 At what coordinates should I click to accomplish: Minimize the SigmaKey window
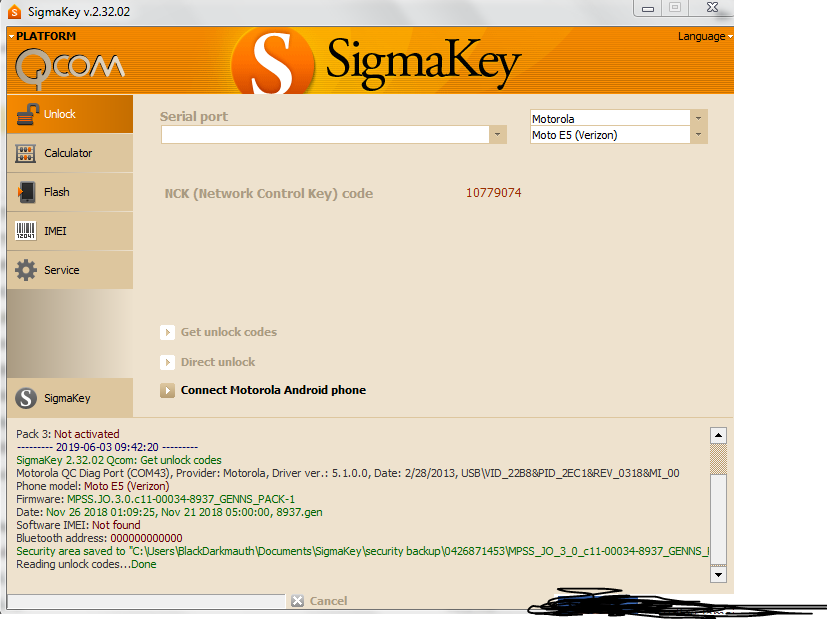click(x=648, y=8)
